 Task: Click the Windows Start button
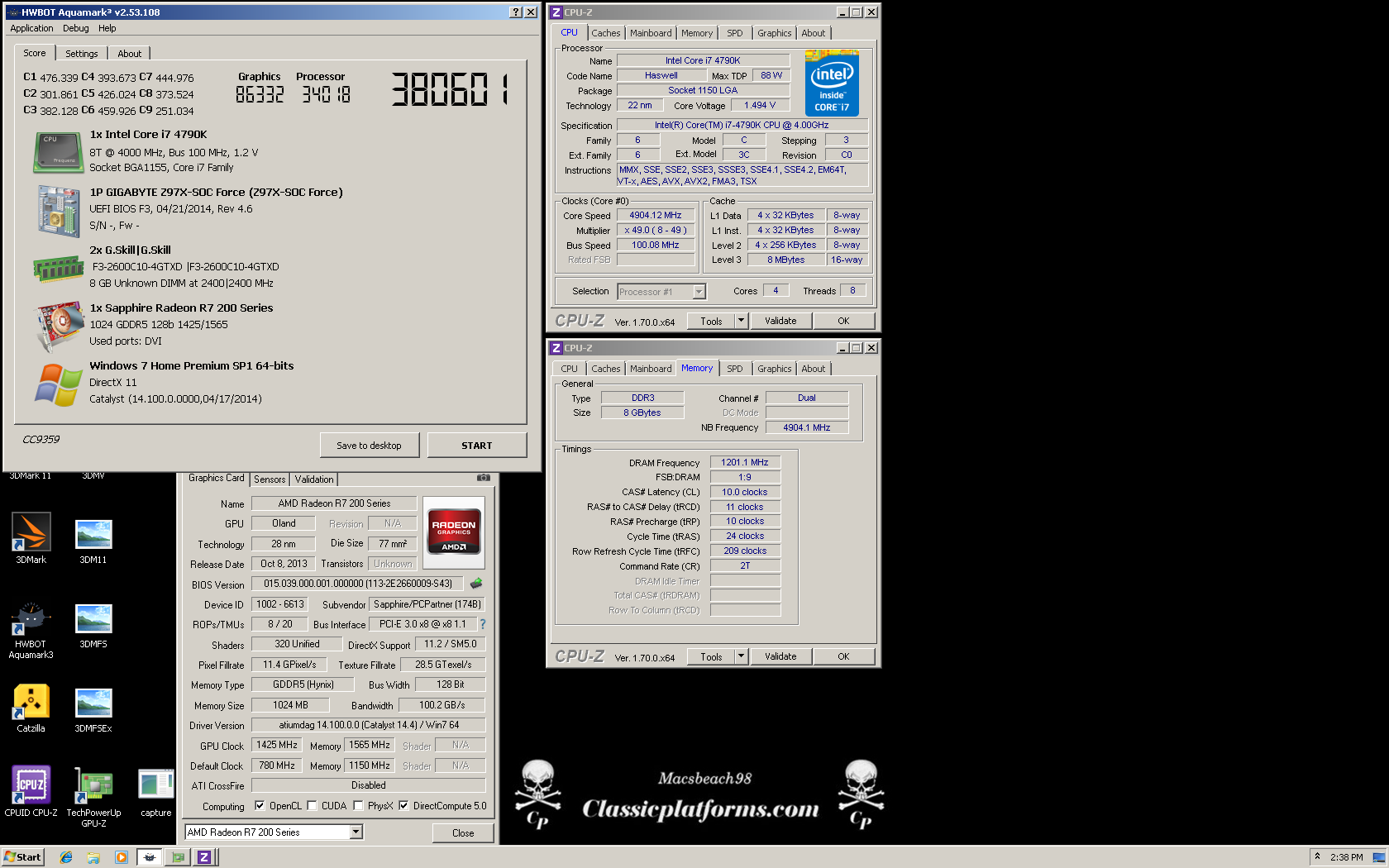click(x=22, y=857)
